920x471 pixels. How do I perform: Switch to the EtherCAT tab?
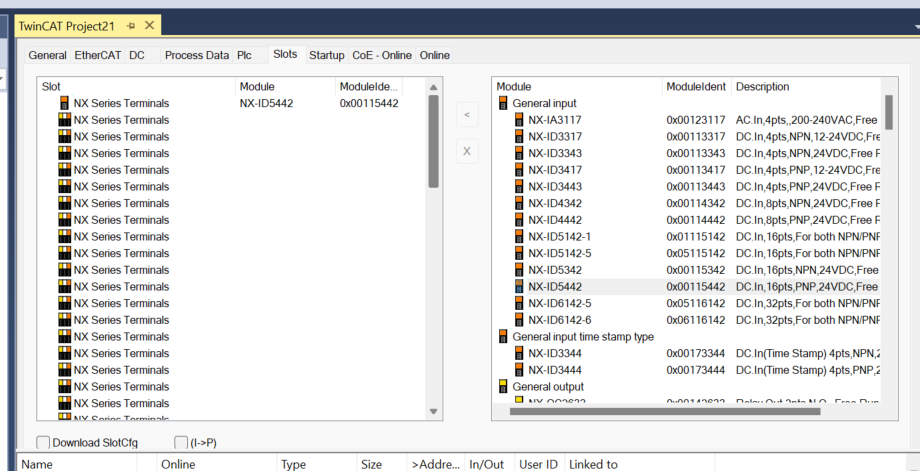tap(97, 55)
